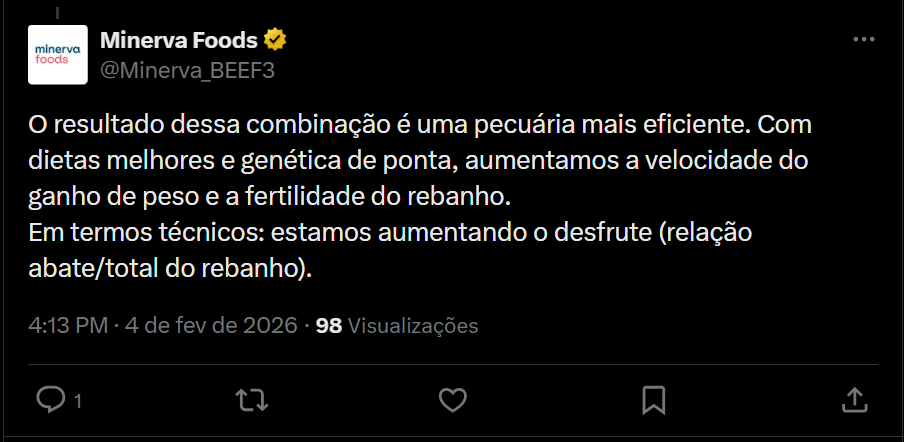
Task: Click the sentence about pecuária mais eficiente
Action: coord(390,126)
